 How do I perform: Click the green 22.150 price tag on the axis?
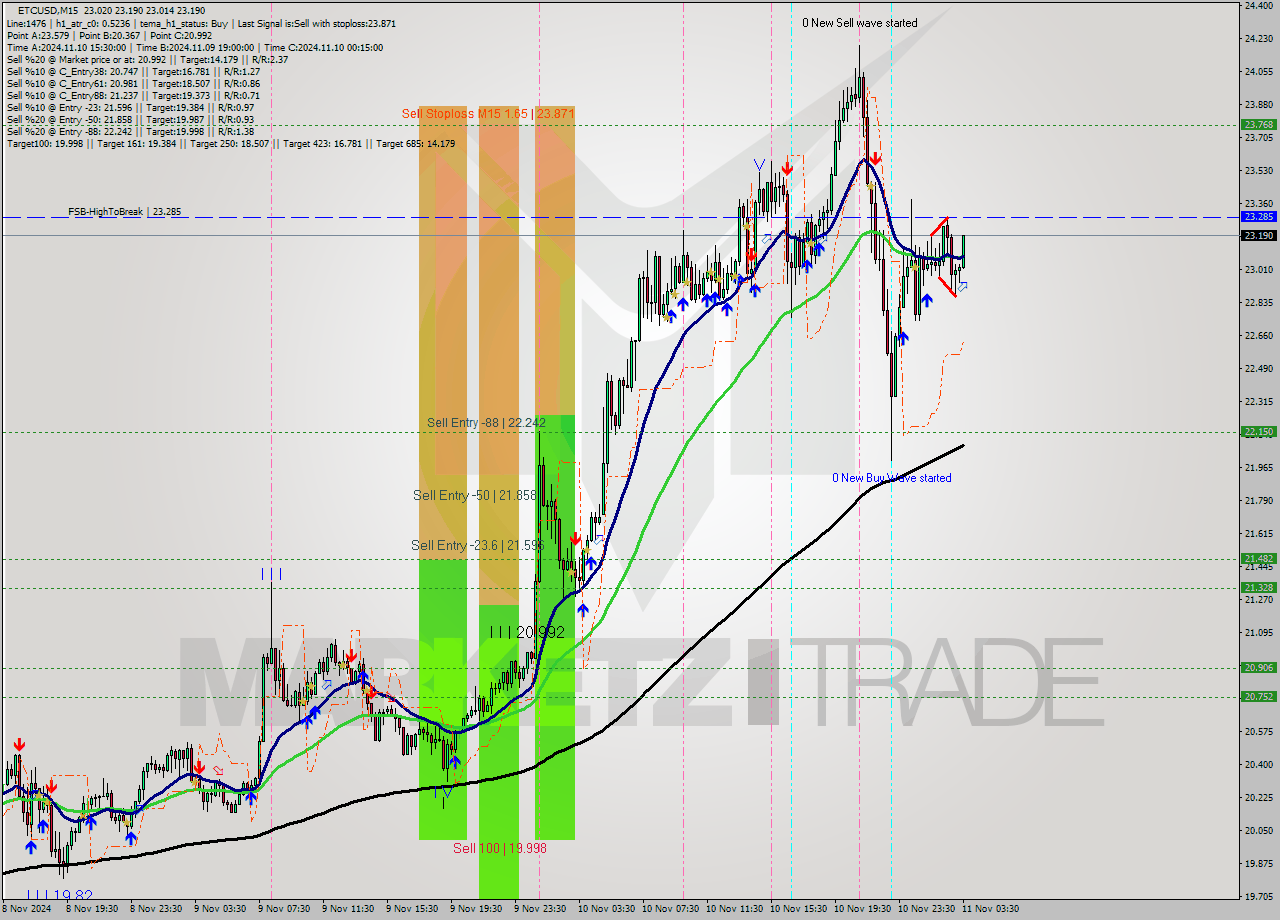tap(1257, 432)
